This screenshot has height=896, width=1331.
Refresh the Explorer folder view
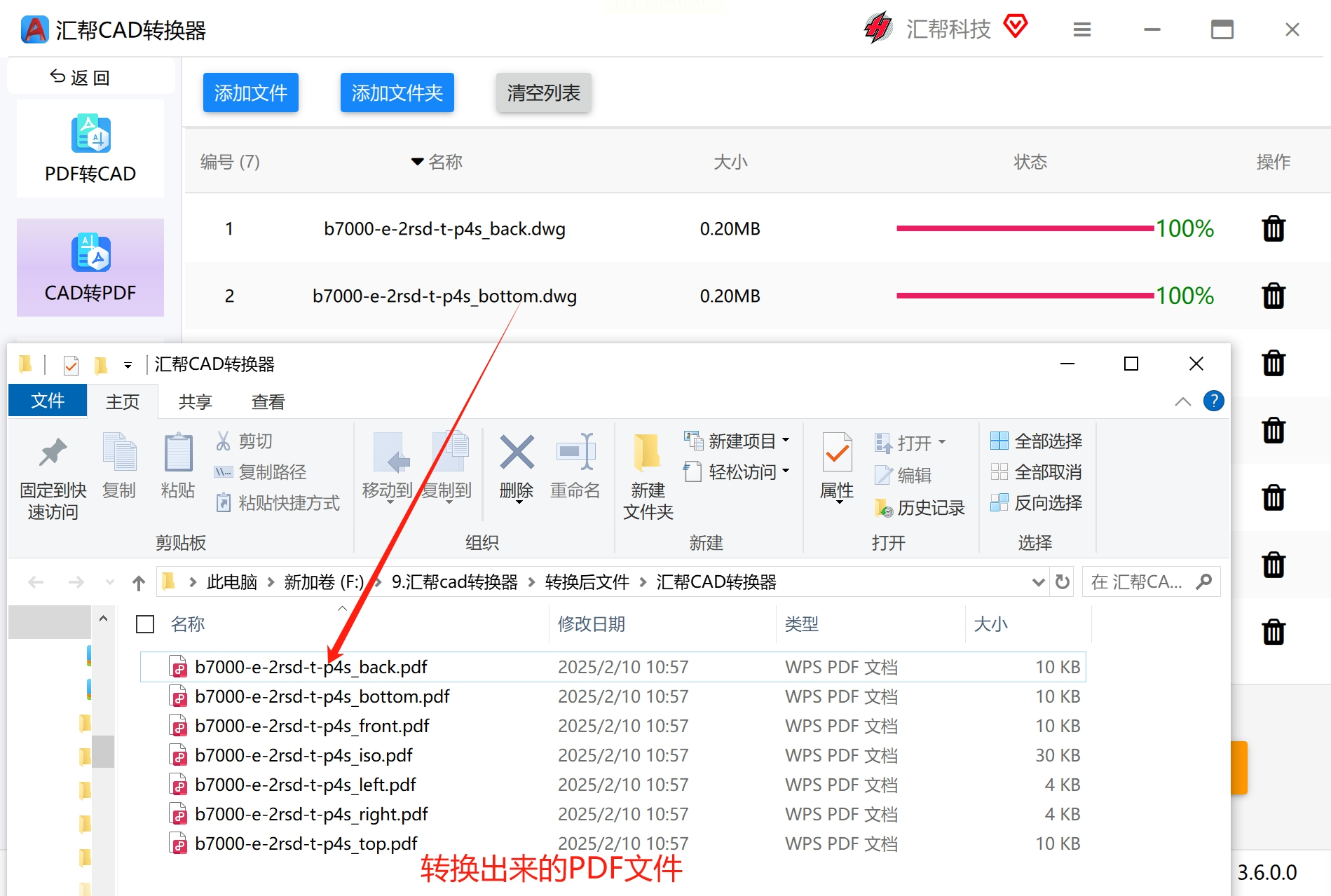(x=1063, y=582)
